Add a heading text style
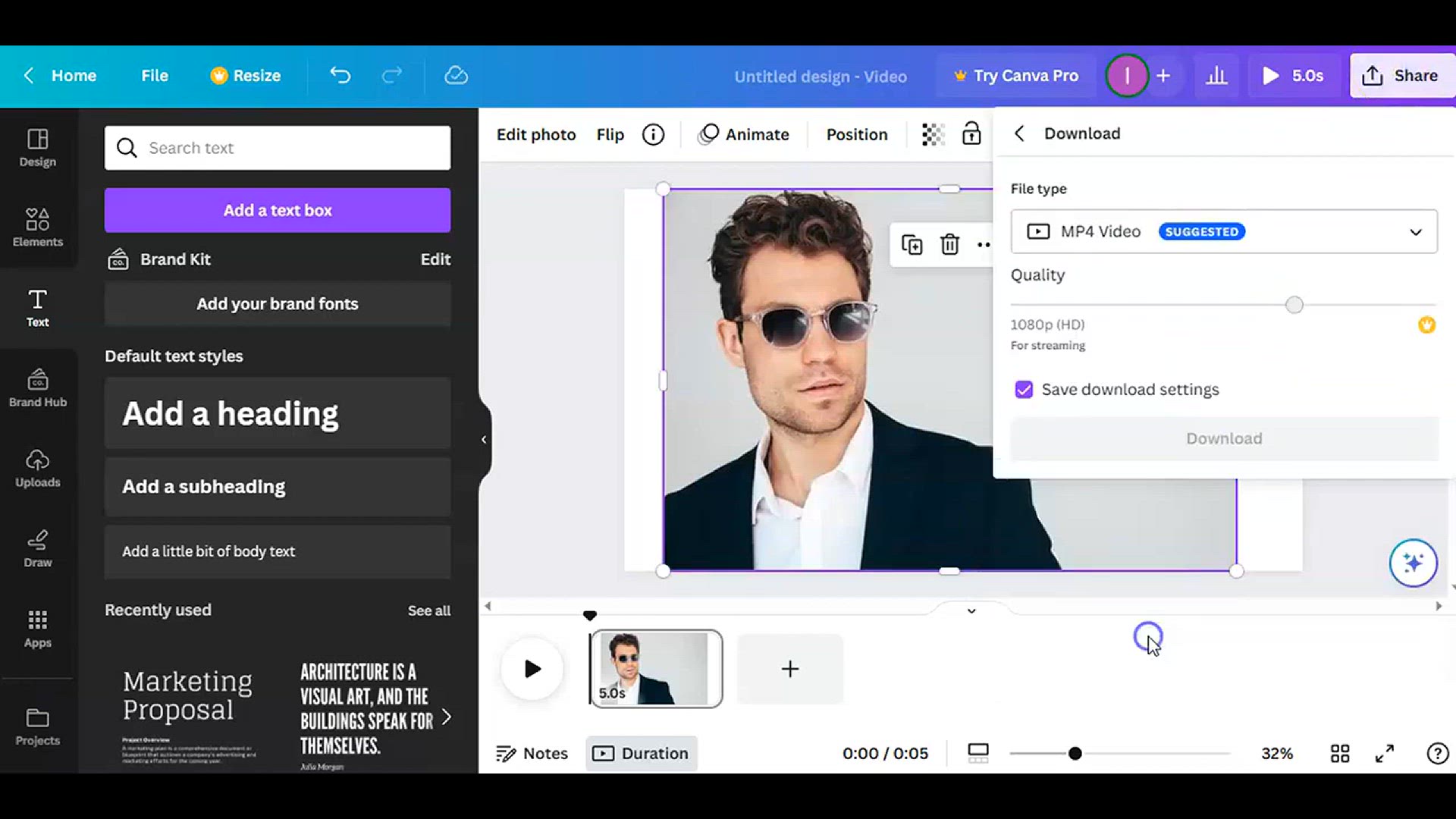This screenshot has height=819, width=1456. click(278, 413)
